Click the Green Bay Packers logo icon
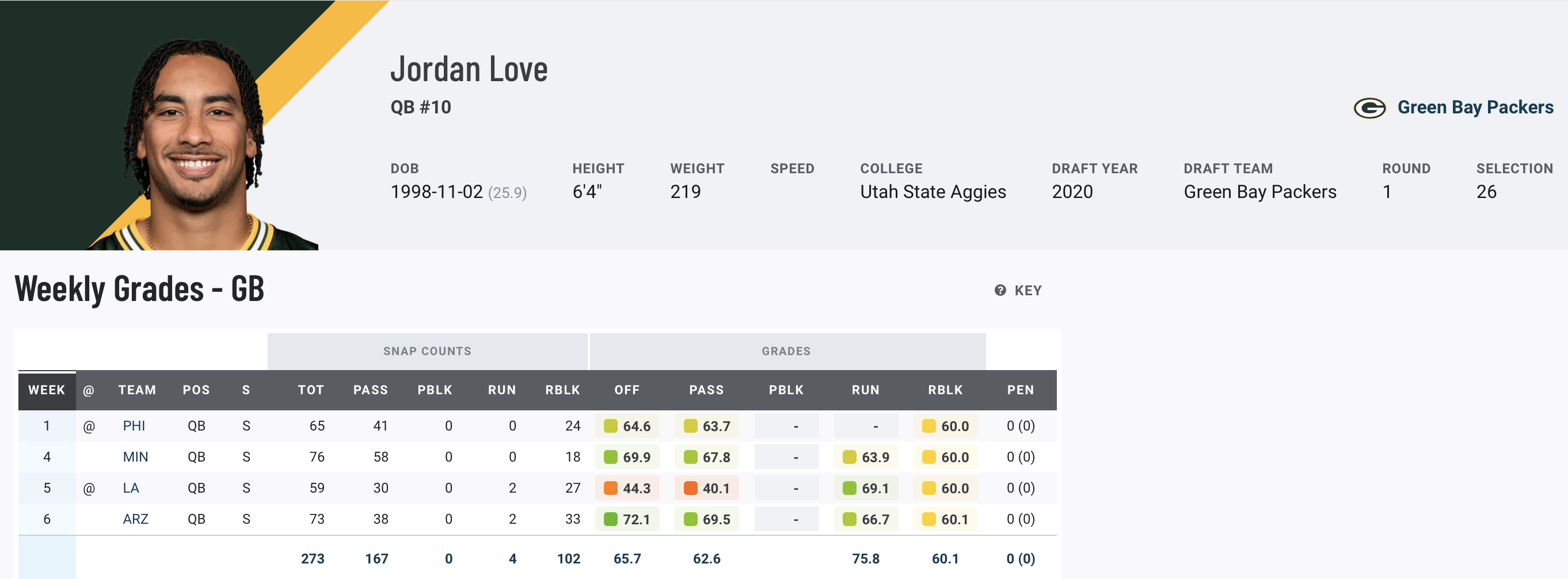The height and width of the screenshot is (579, 1568). 1369,108
